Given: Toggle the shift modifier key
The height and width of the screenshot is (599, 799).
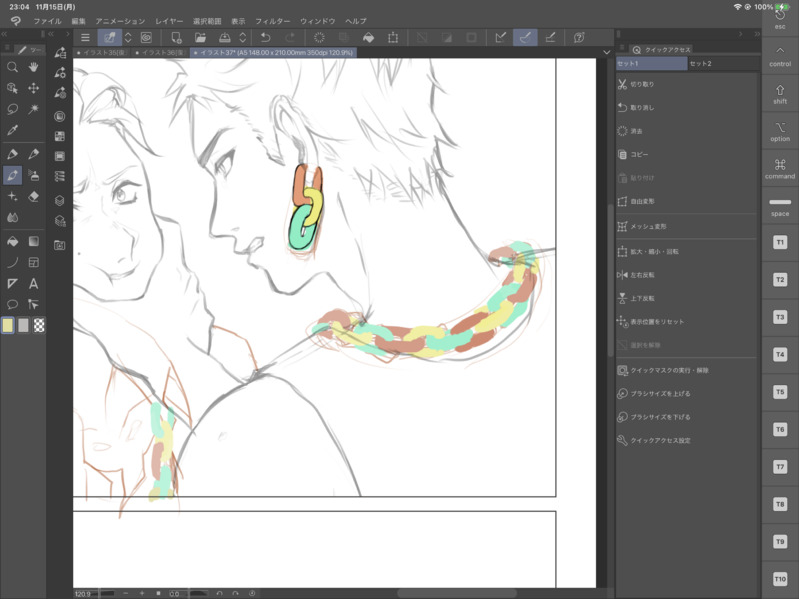Looking at the screenshot, I should click(x=780, y=94).
